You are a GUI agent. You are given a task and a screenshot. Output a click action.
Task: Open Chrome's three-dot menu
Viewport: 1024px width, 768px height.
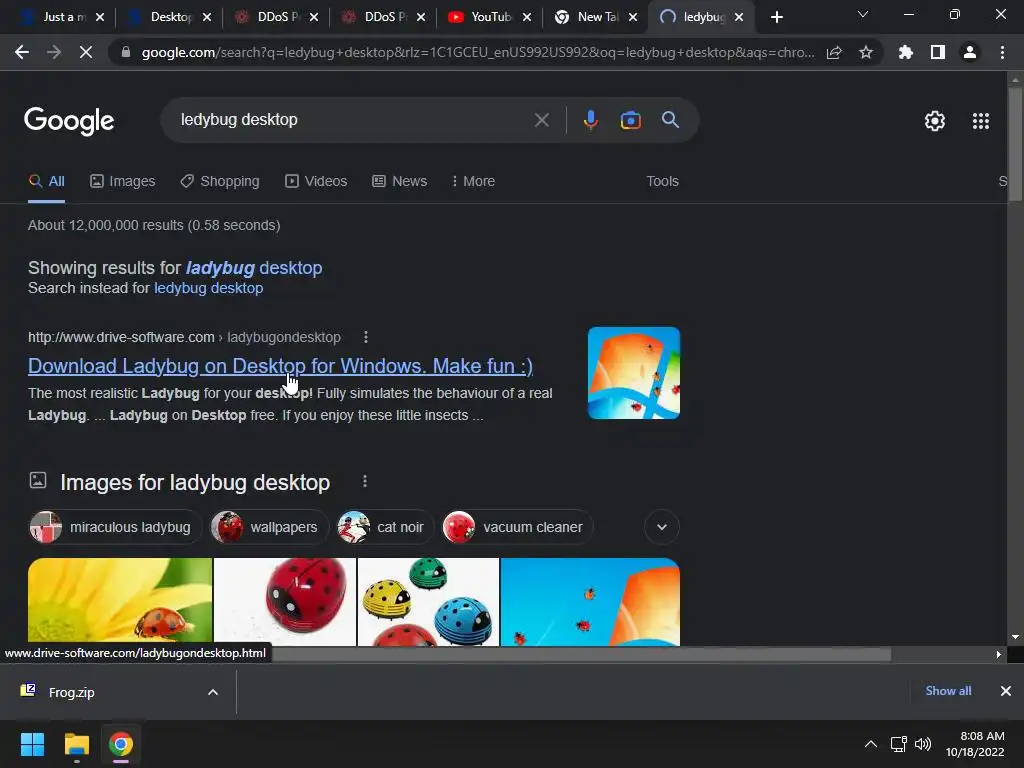pyautogui.click(x=1002, y=52)
